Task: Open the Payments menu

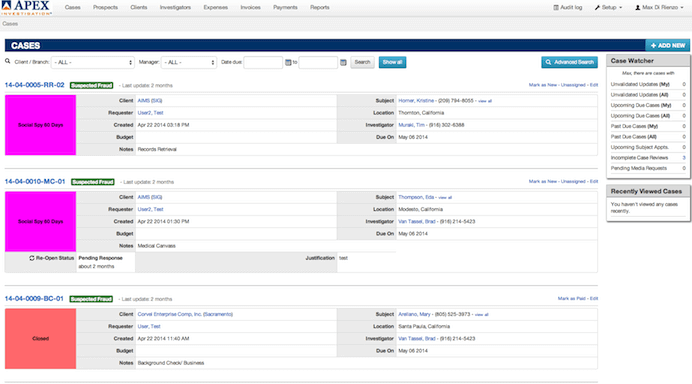Action: tap(285, 8)
